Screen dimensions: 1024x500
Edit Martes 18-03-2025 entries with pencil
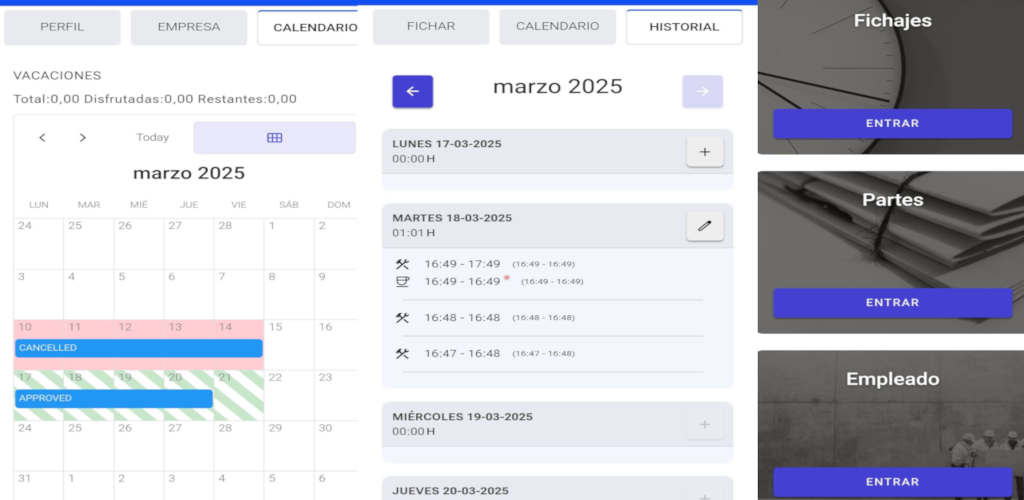[x=705, y=226]
